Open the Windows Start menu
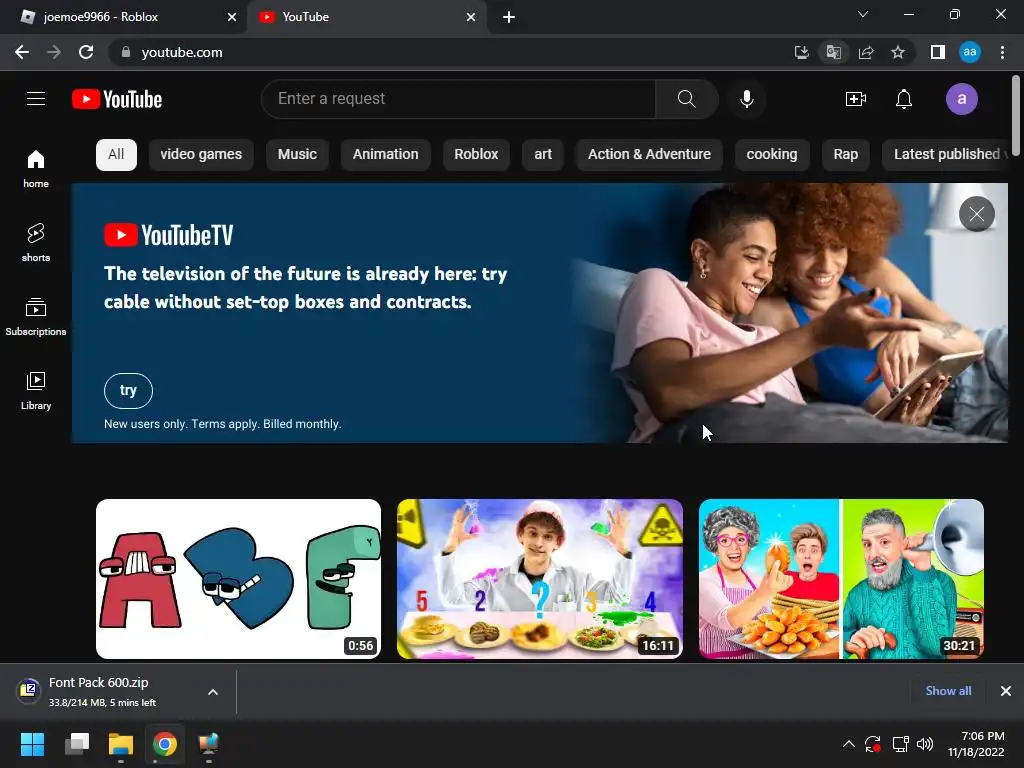This screenshot has height=768, width=1024. click(x=33, y=744)
